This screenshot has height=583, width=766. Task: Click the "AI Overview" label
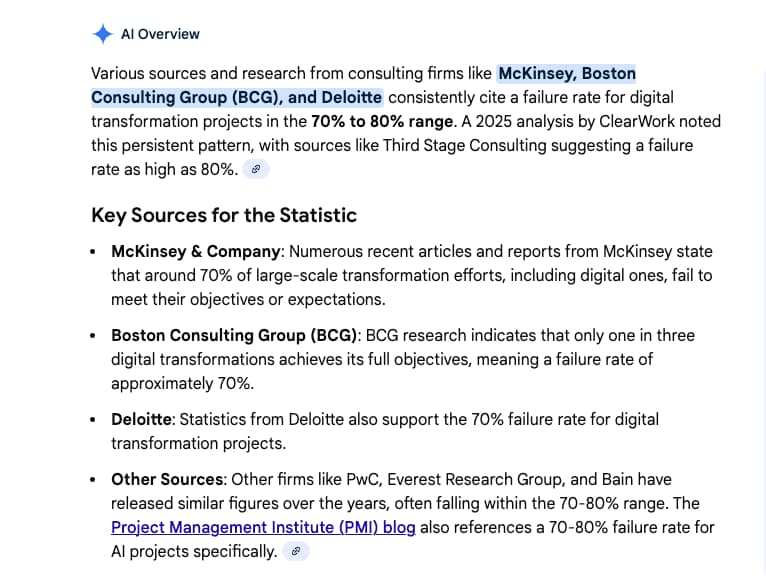(x=160, y=34)
